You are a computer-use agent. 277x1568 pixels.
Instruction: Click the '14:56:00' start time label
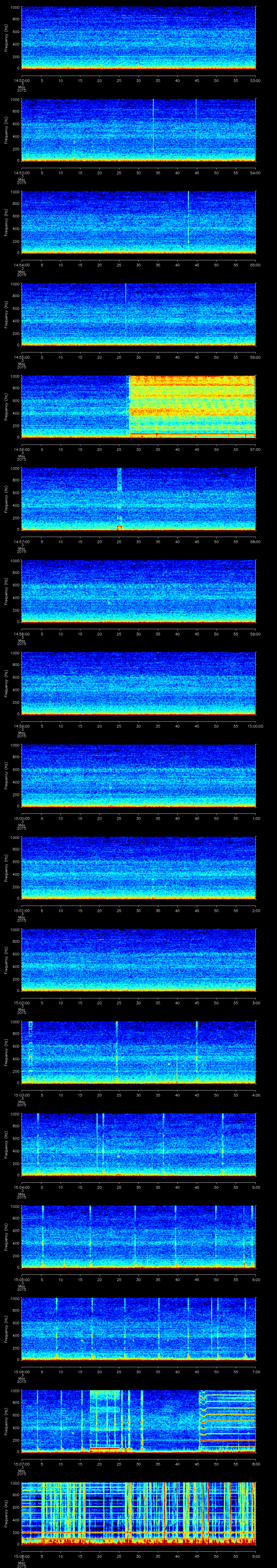pyautogui.click(x=21, y=449)
